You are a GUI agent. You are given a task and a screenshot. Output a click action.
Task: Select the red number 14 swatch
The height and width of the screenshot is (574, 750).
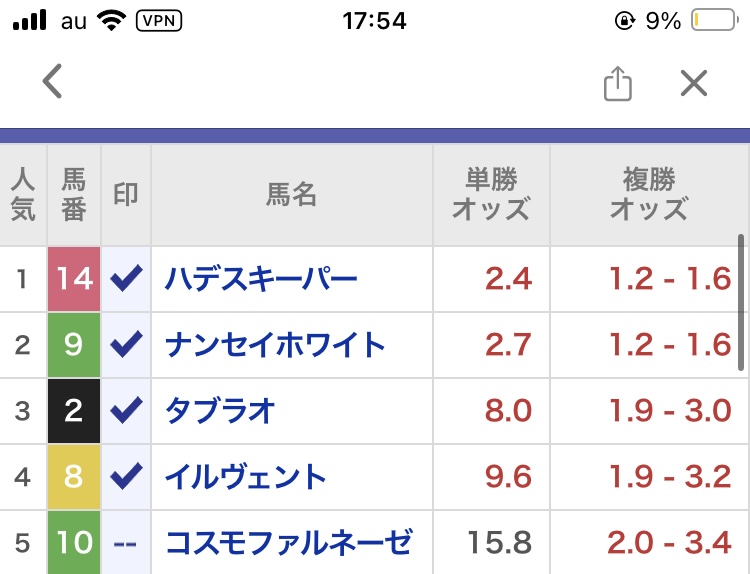tap(74, 279)
